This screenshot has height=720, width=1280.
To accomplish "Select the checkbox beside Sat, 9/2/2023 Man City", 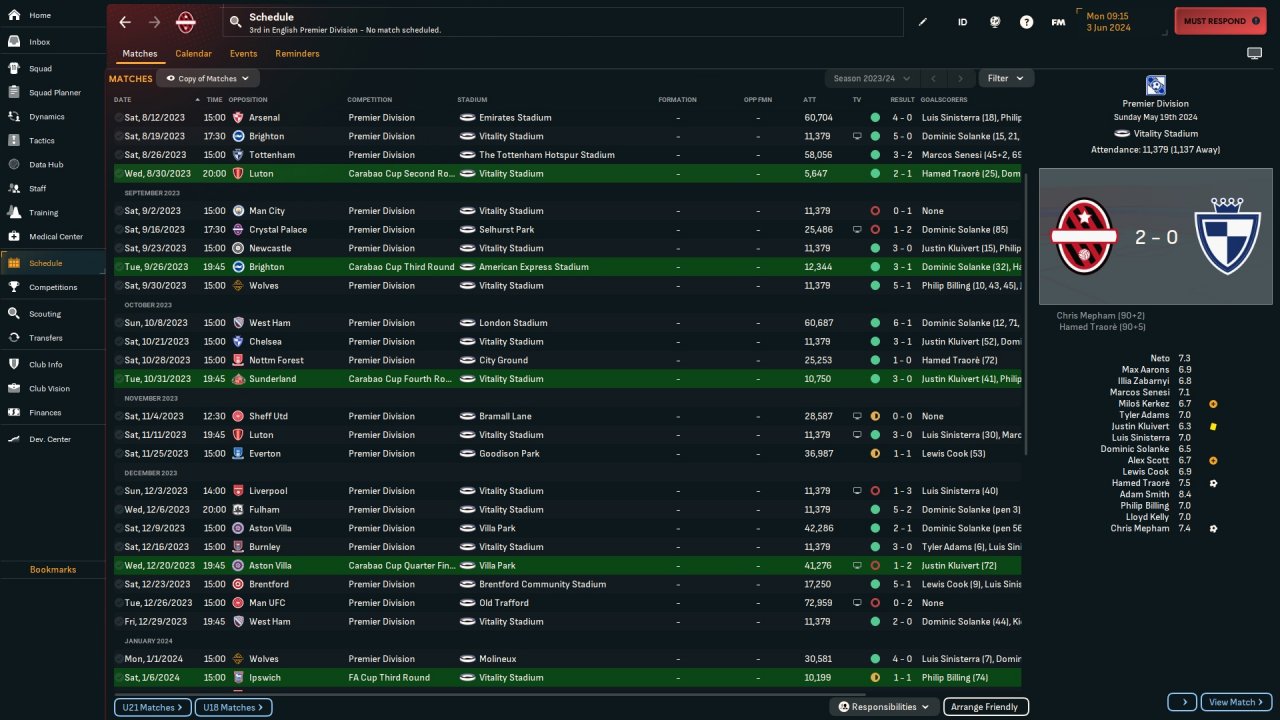I will click(119, 211).
